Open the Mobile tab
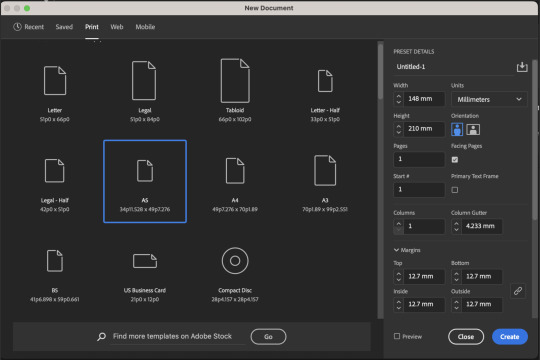 [x=145, y=27]
